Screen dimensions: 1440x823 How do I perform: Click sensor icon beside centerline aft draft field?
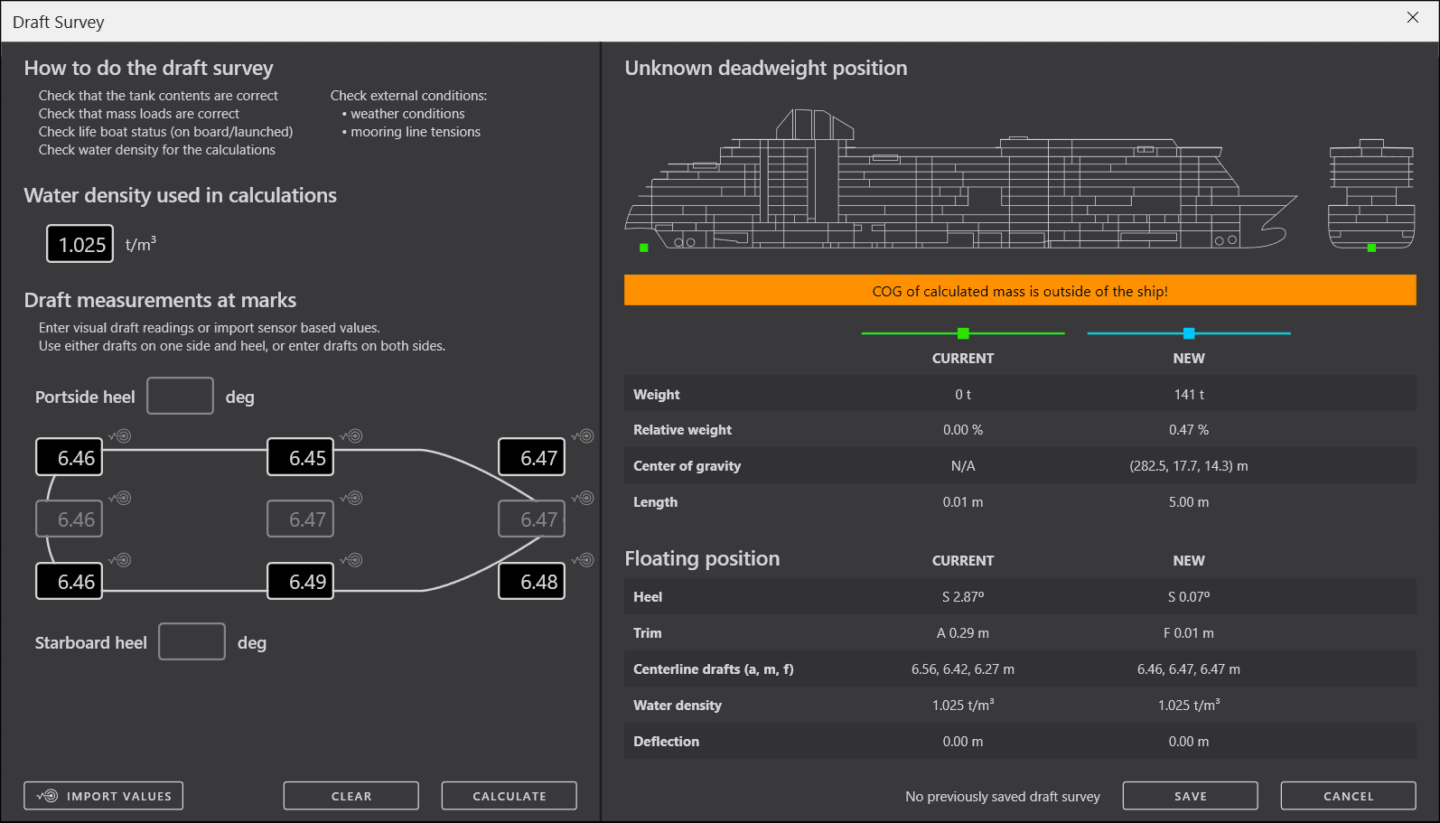click(120, 498)
